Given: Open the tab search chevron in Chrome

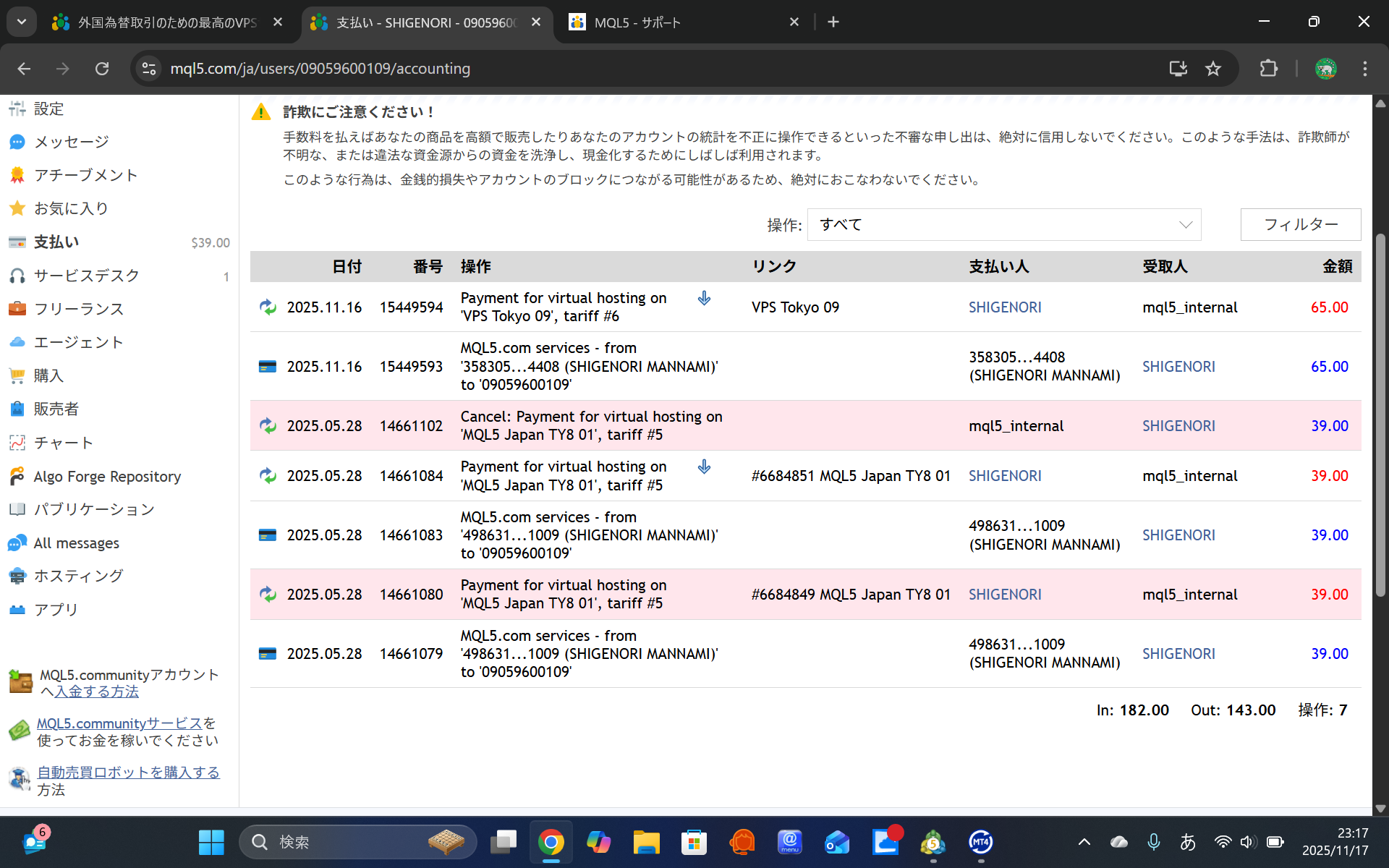Looking at the screenshot, I should point(22,22).
